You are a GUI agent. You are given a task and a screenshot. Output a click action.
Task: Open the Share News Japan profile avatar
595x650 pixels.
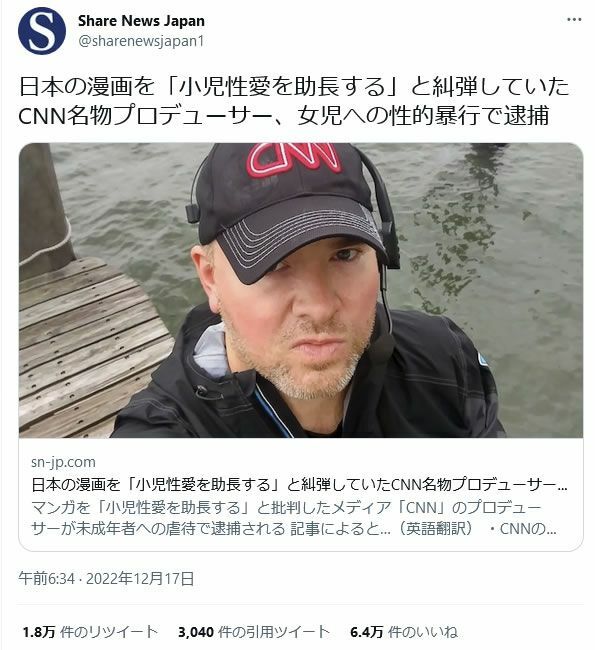click(x=41, y=31)
